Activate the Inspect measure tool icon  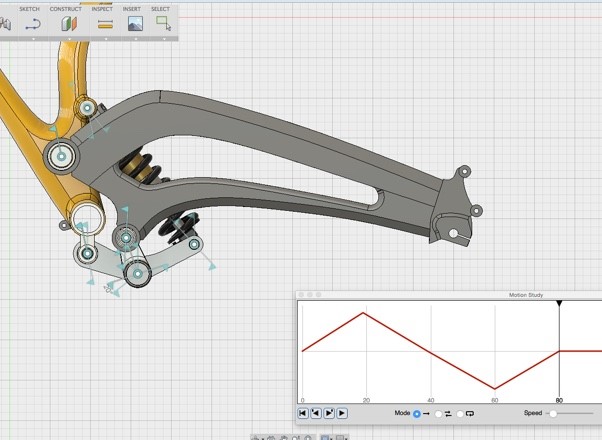[x=105, y=25]
